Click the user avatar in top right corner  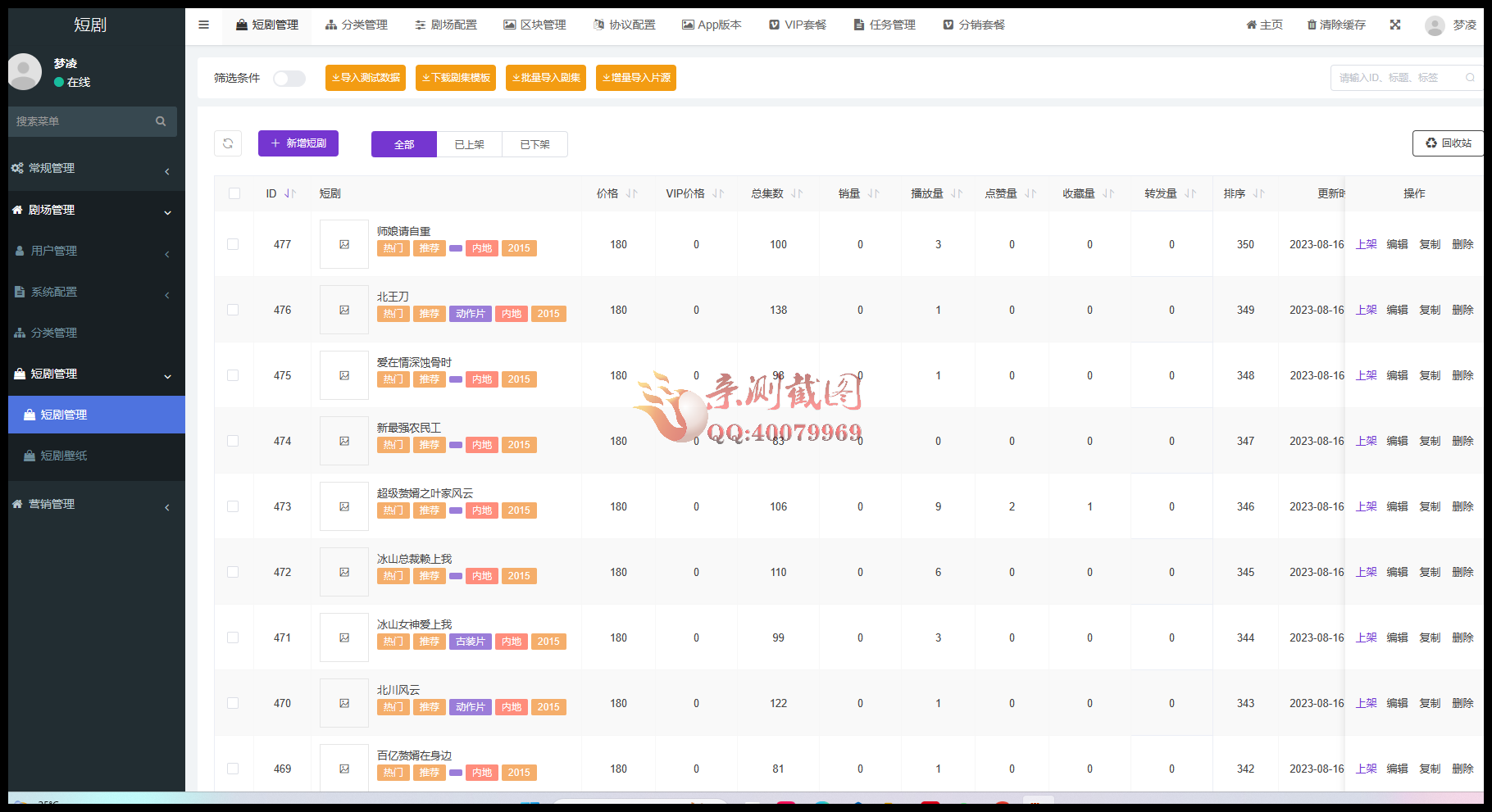[x=1435, y=25]
